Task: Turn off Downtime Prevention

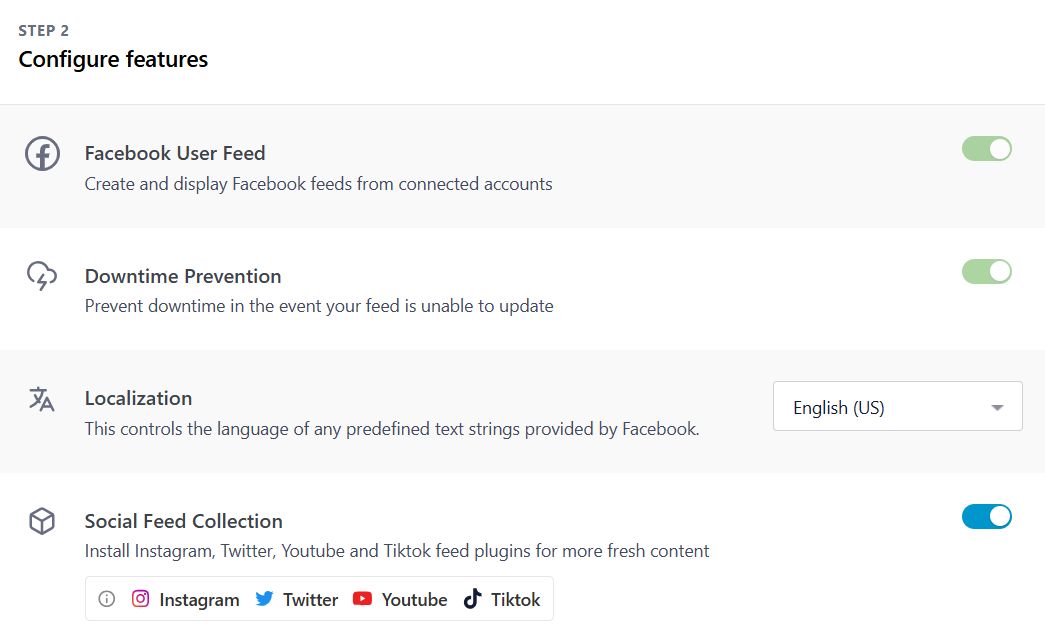Action: (987, 271)
